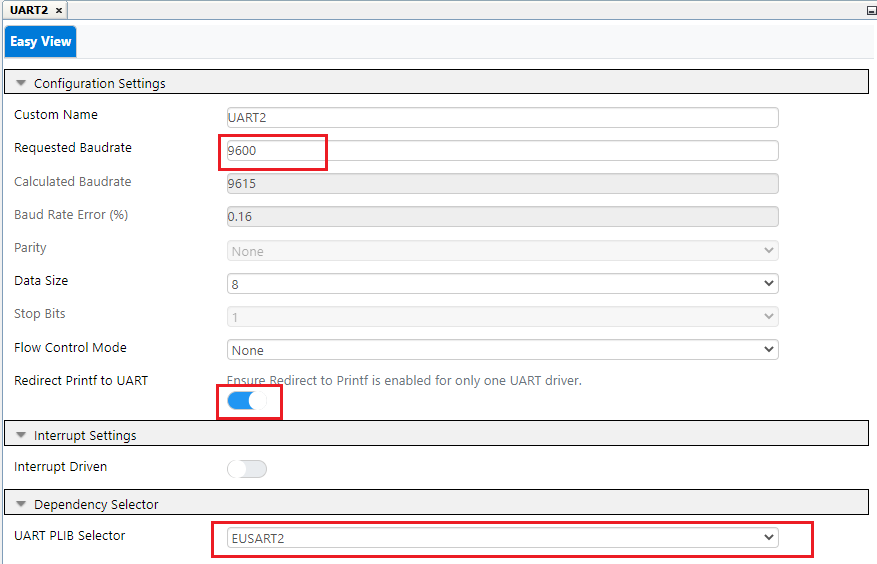Image resolution: width=877 pixels, height=564 pixels.
Task: Minimize the UART2 panel window
Action: (871, 10)
